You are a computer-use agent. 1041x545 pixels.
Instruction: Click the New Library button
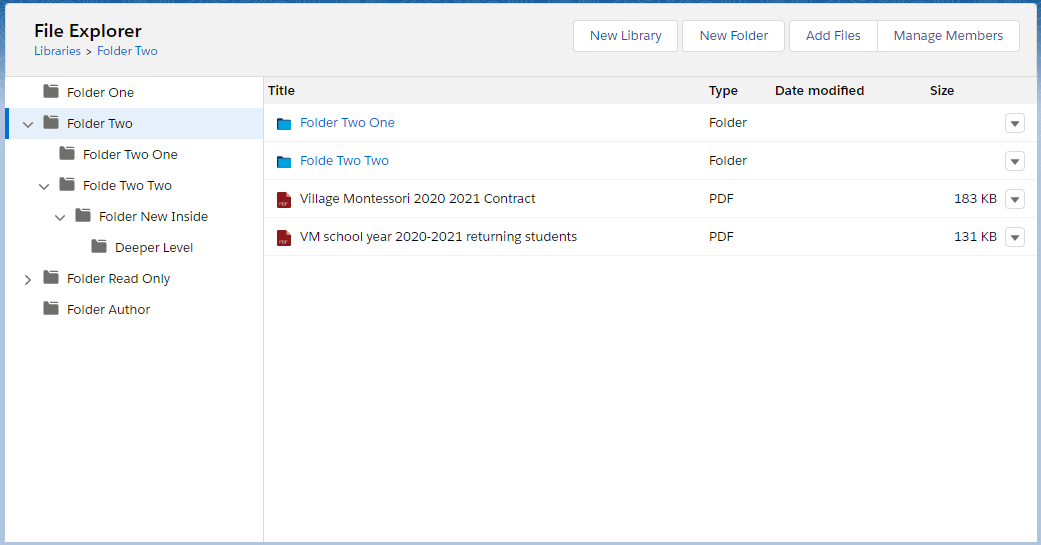pyautogui.click(x=625, y=36)
